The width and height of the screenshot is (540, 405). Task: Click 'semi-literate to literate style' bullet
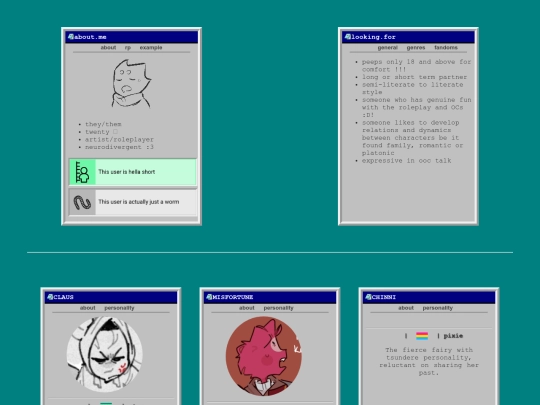click(x=412, y=89)
